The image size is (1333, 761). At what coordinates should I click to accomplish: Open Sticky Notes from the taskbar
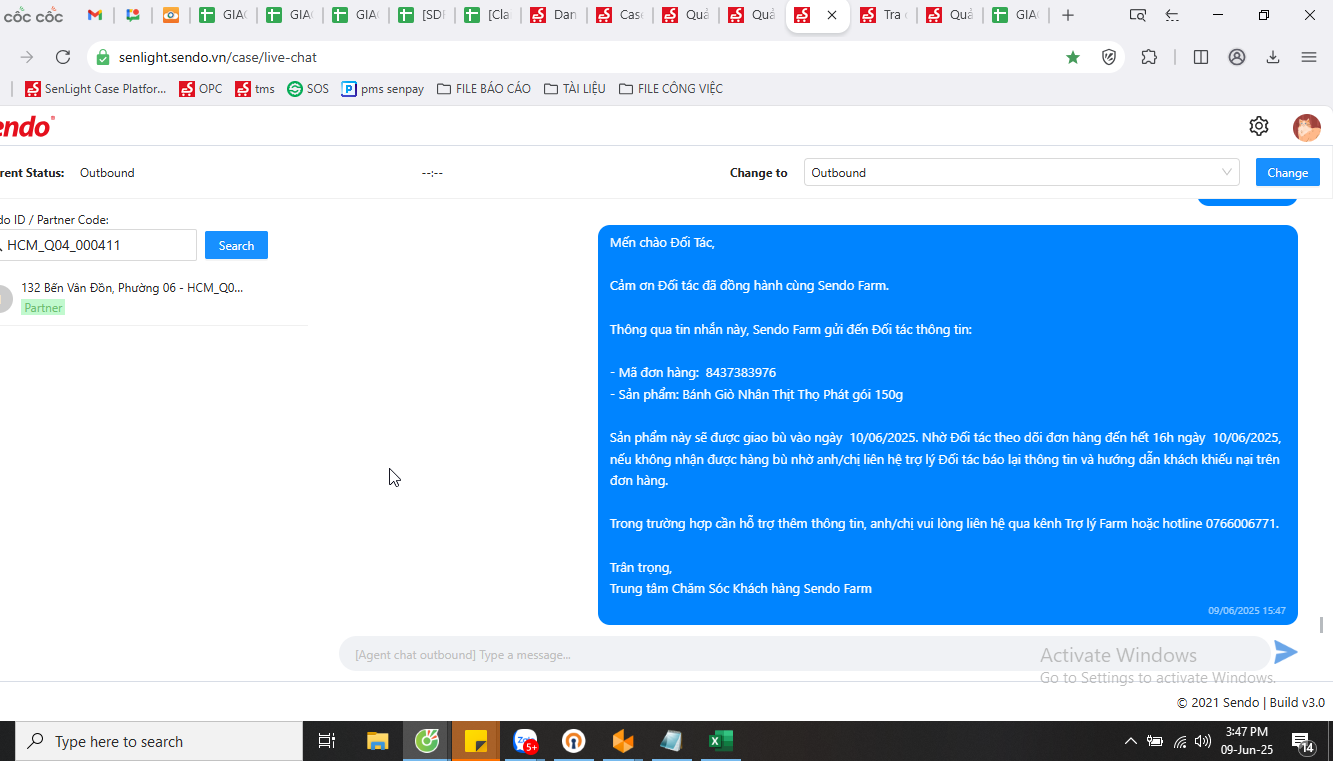coord(476,742)
